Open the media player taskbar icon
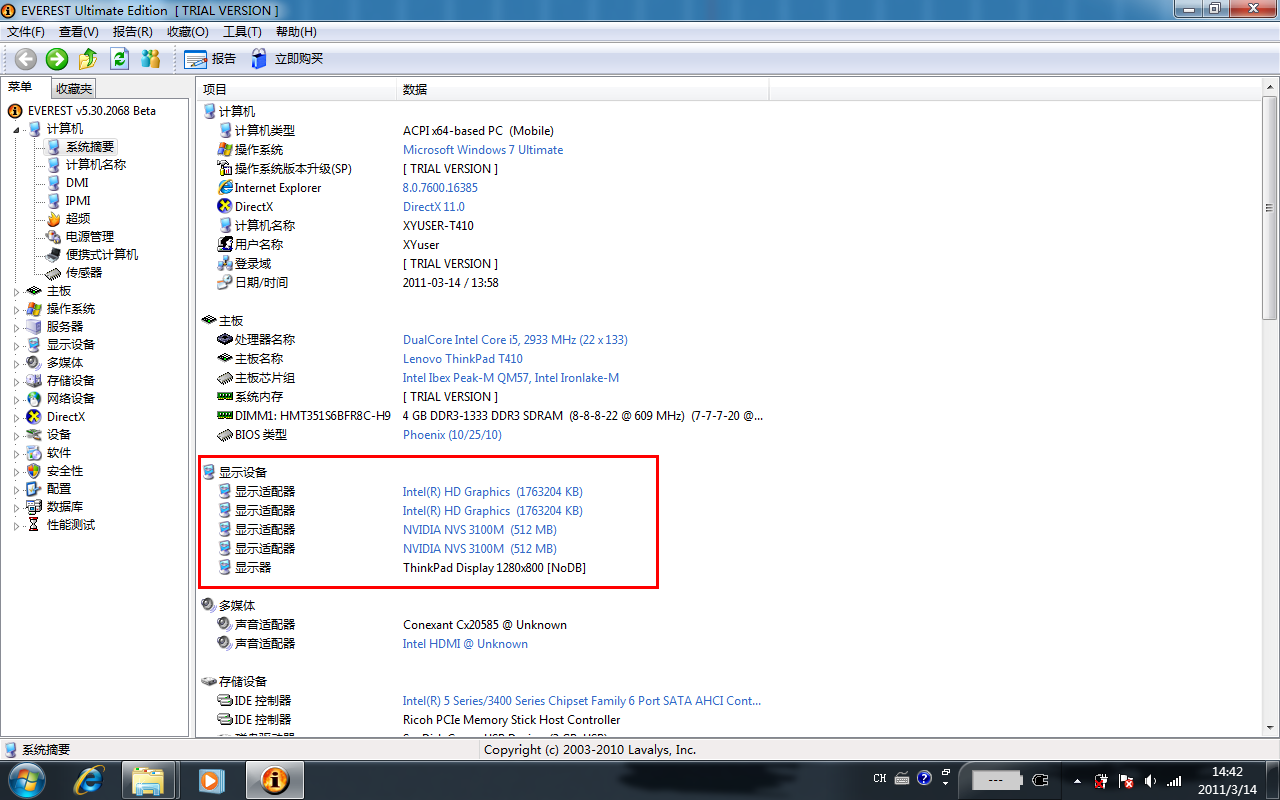Image resolution: width=1280 pixels, height=800 pixels. click(211, 780)
